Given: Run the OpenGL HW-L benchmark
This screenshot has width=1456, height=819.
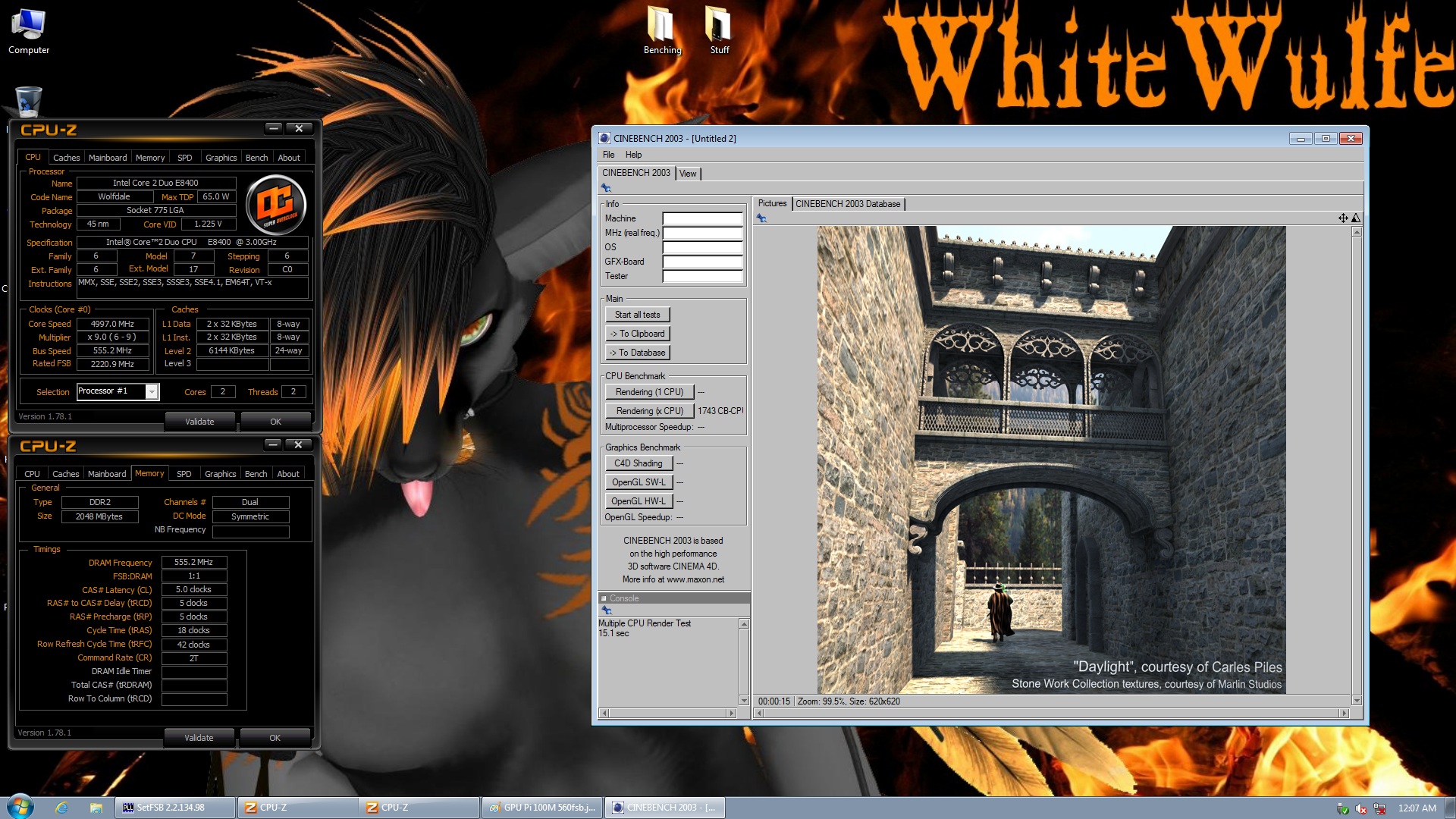Looking at the screenshot, I should (638, 501).
